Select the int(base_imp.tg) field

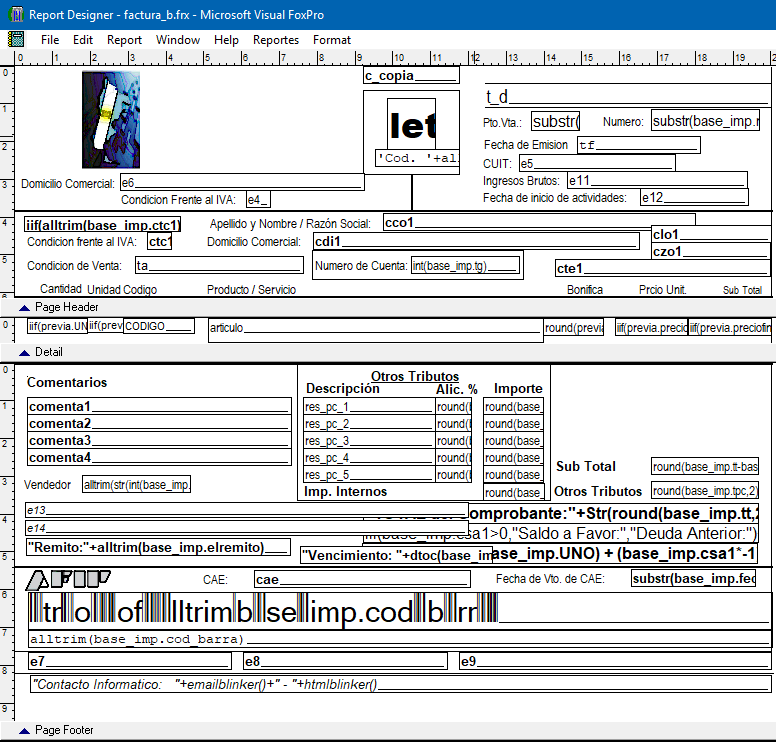click(x=465, y=265)
